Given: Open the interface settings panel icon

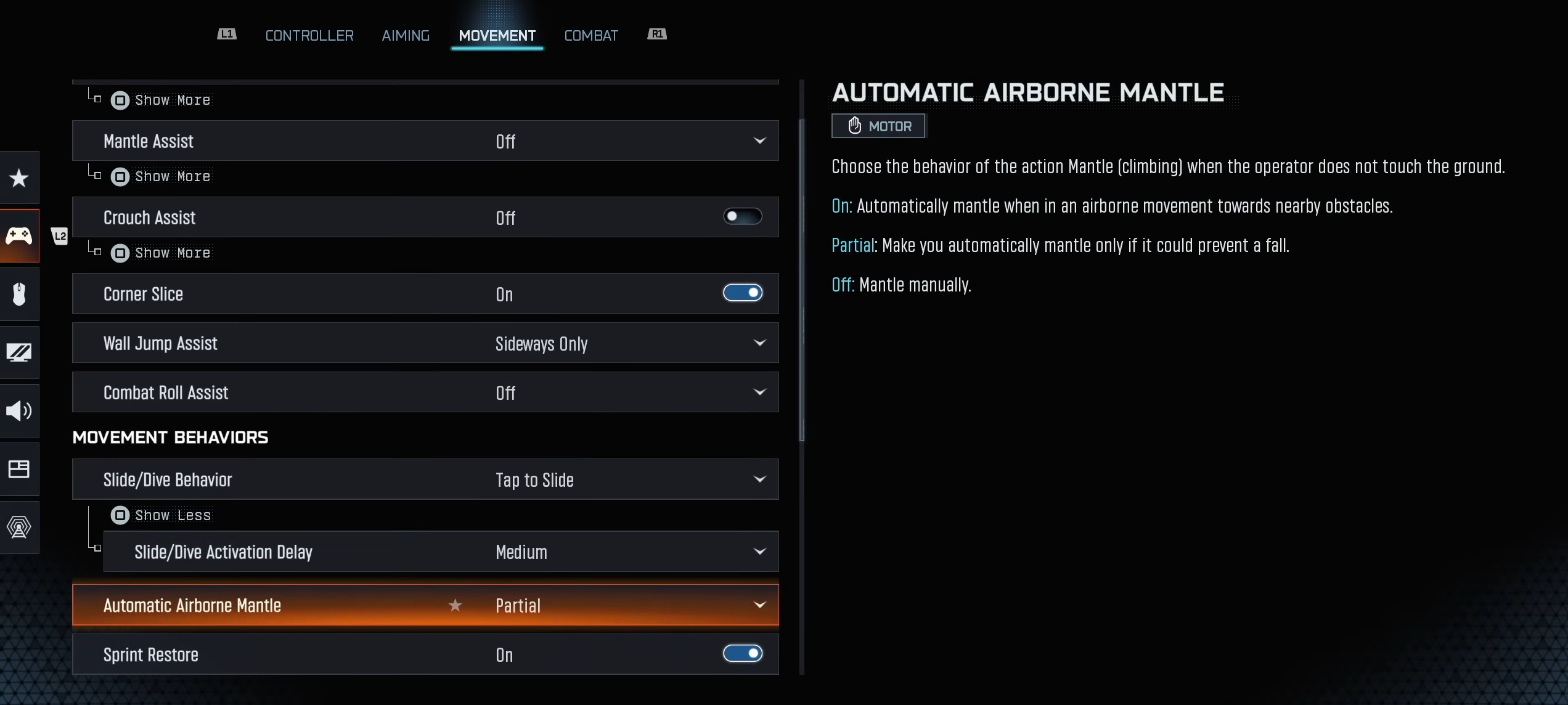Looking at the screenshot, I should (18, 469).
